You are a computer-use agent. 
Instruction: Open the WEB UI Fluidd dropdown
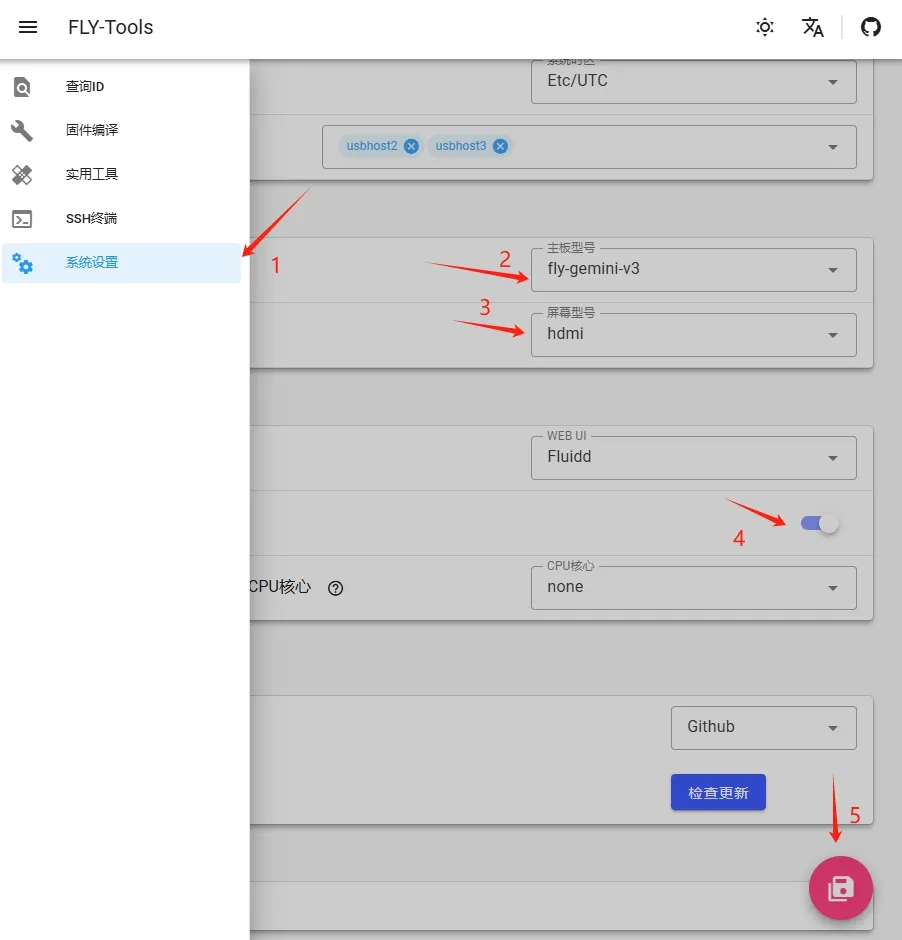point(693,458)
